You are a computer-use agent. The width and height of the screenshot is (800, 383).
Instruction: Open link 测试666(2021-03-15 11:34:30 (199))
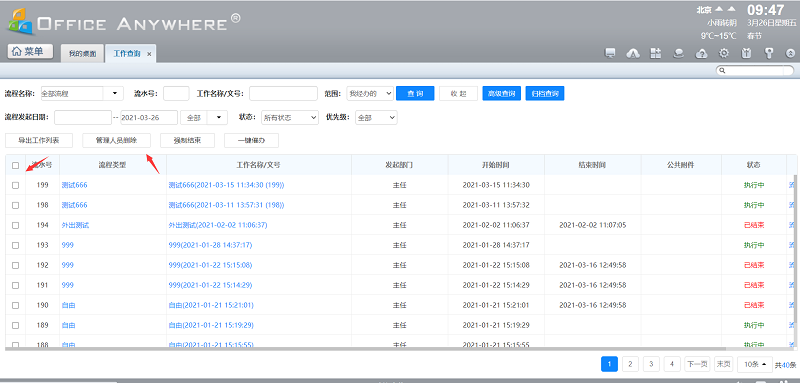tap(226, 185)
